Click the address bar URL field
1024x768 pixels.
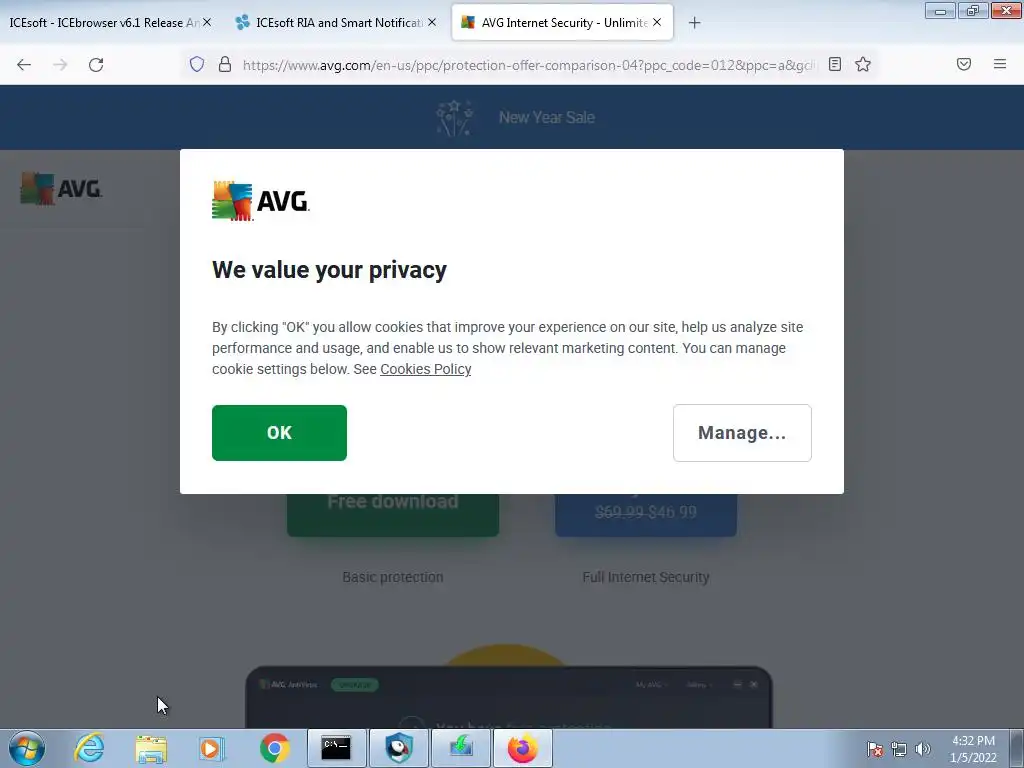[529, 65]
